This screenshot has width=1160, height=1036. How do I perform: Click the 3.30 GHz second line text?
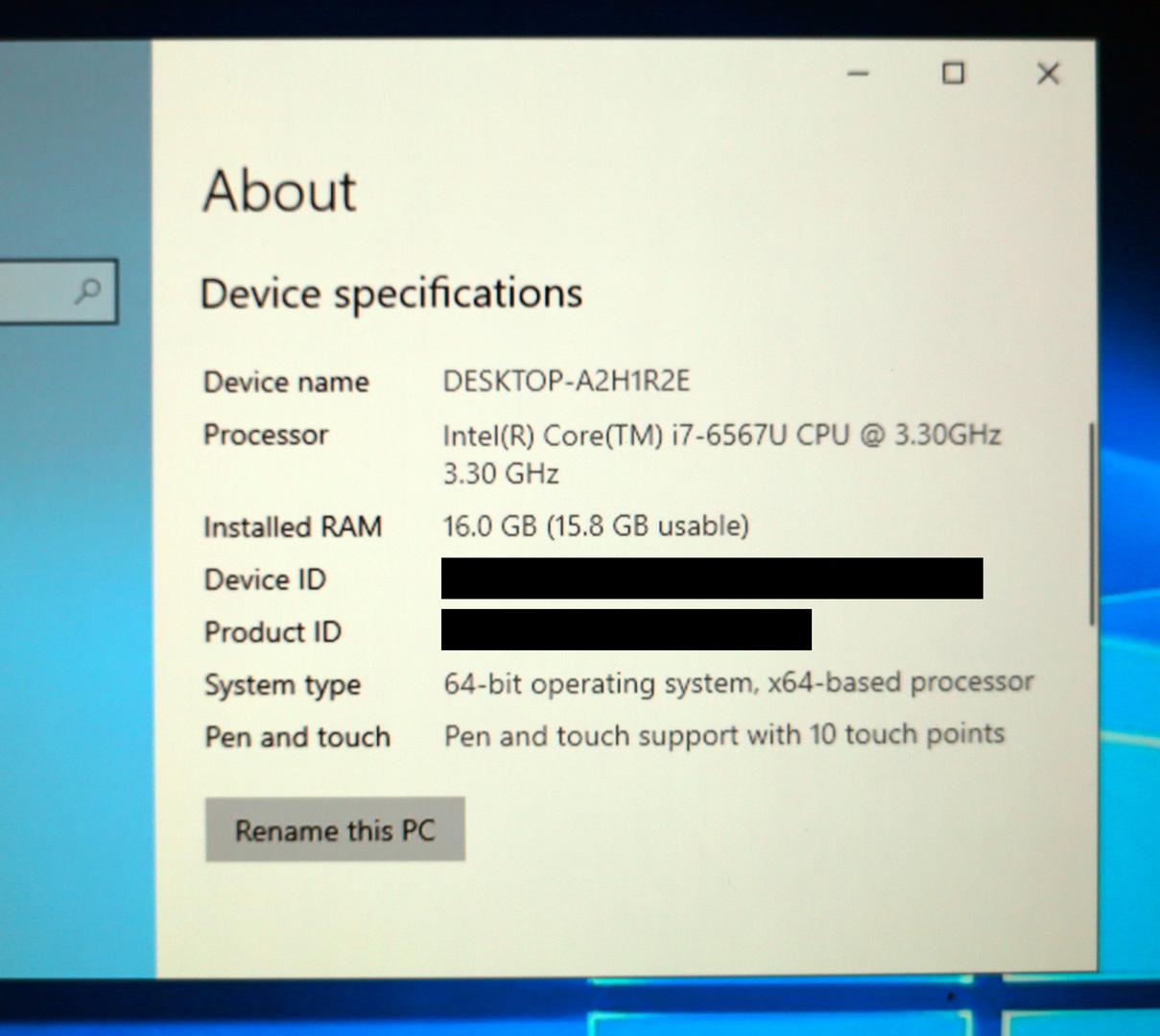coord(501,474)
